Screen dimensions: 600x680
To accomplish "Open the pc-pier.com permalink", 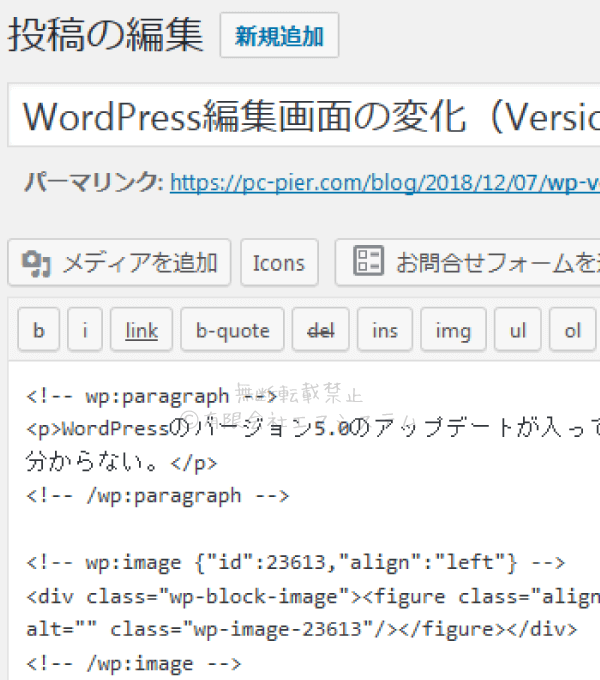I will (x=385, y=183).
